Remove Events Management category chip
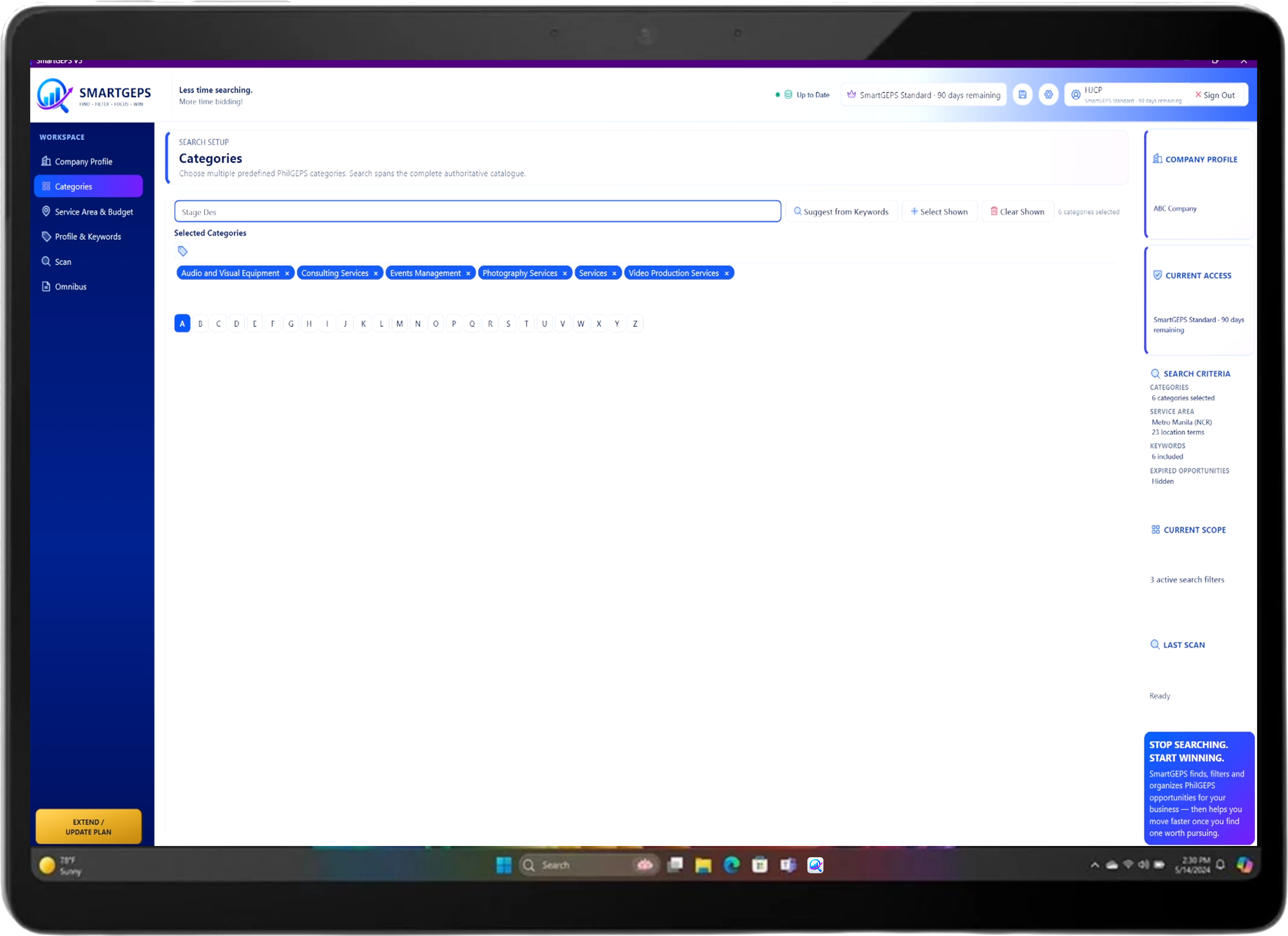The height and width of the screenshot is (936, 1288). point(468,273)
